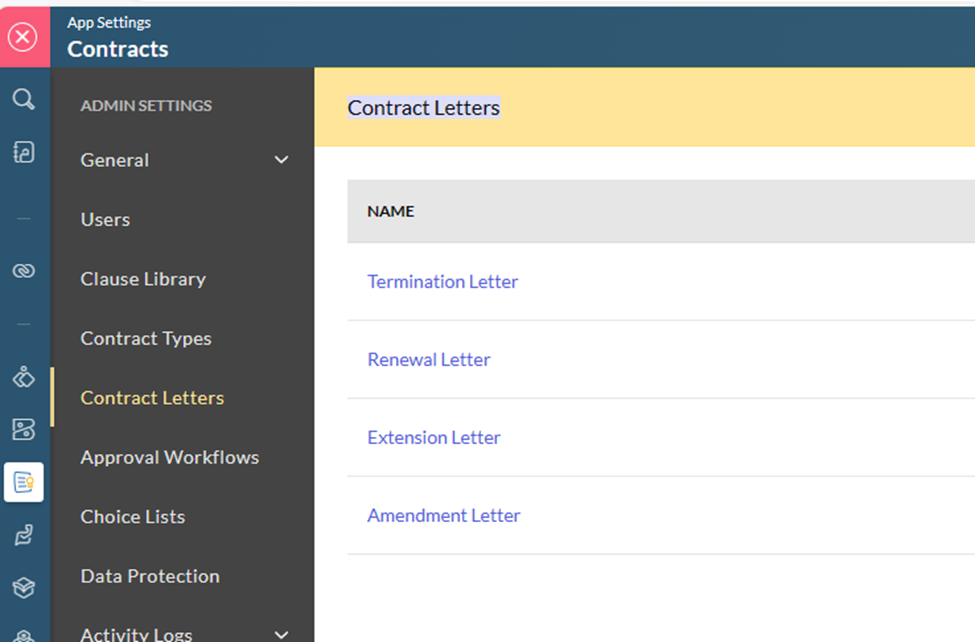Image resolution: width=975 pixels, height=642 pixels.
Task: Expand the General settings chevron
Action: 281,160
